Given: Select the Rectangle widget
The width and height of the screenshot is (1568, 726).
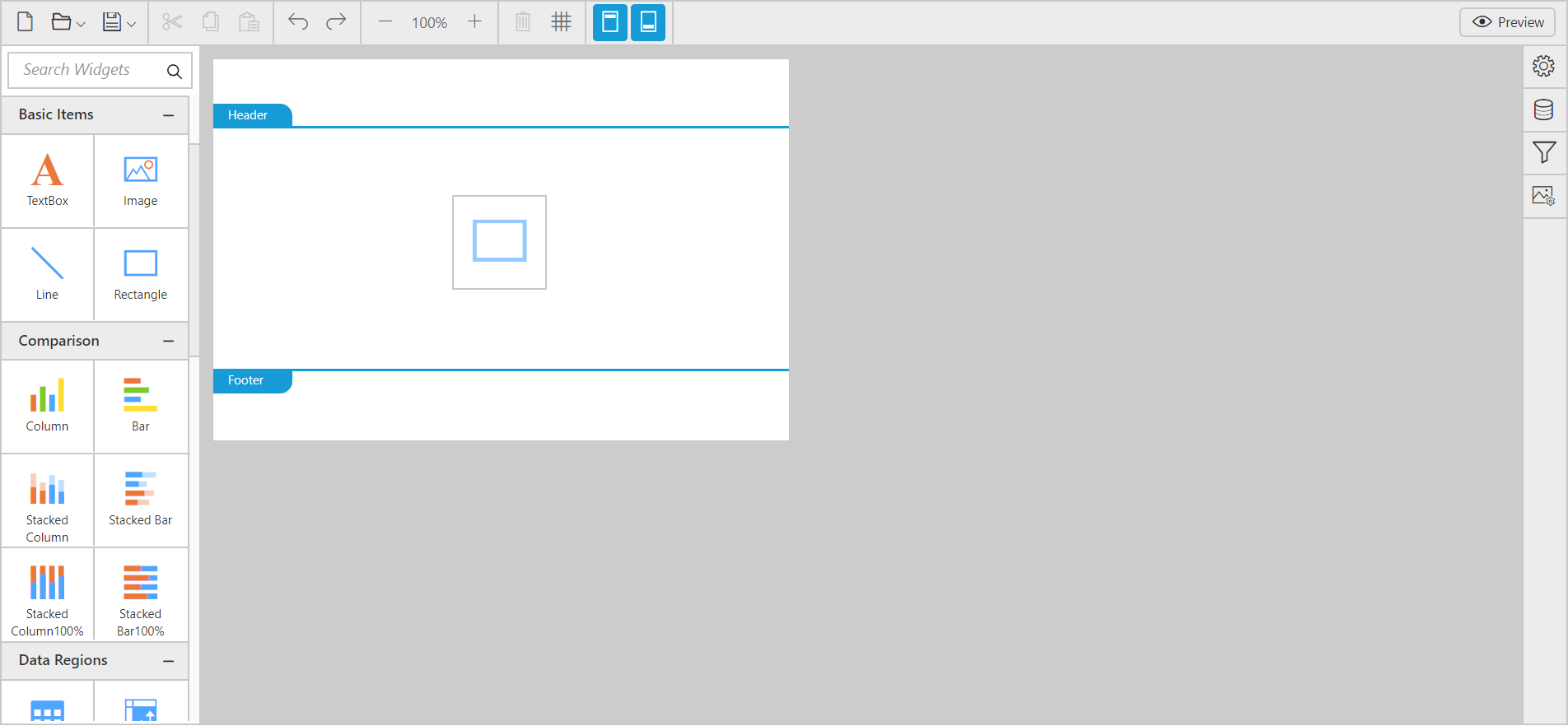Looking at the screenshot, I should (x=141, y=275).
